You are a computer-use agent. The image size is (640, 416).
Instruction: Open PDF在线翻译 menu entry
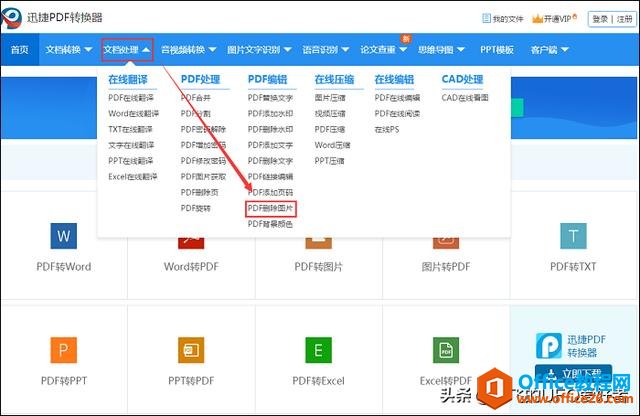tap(131, 98)
